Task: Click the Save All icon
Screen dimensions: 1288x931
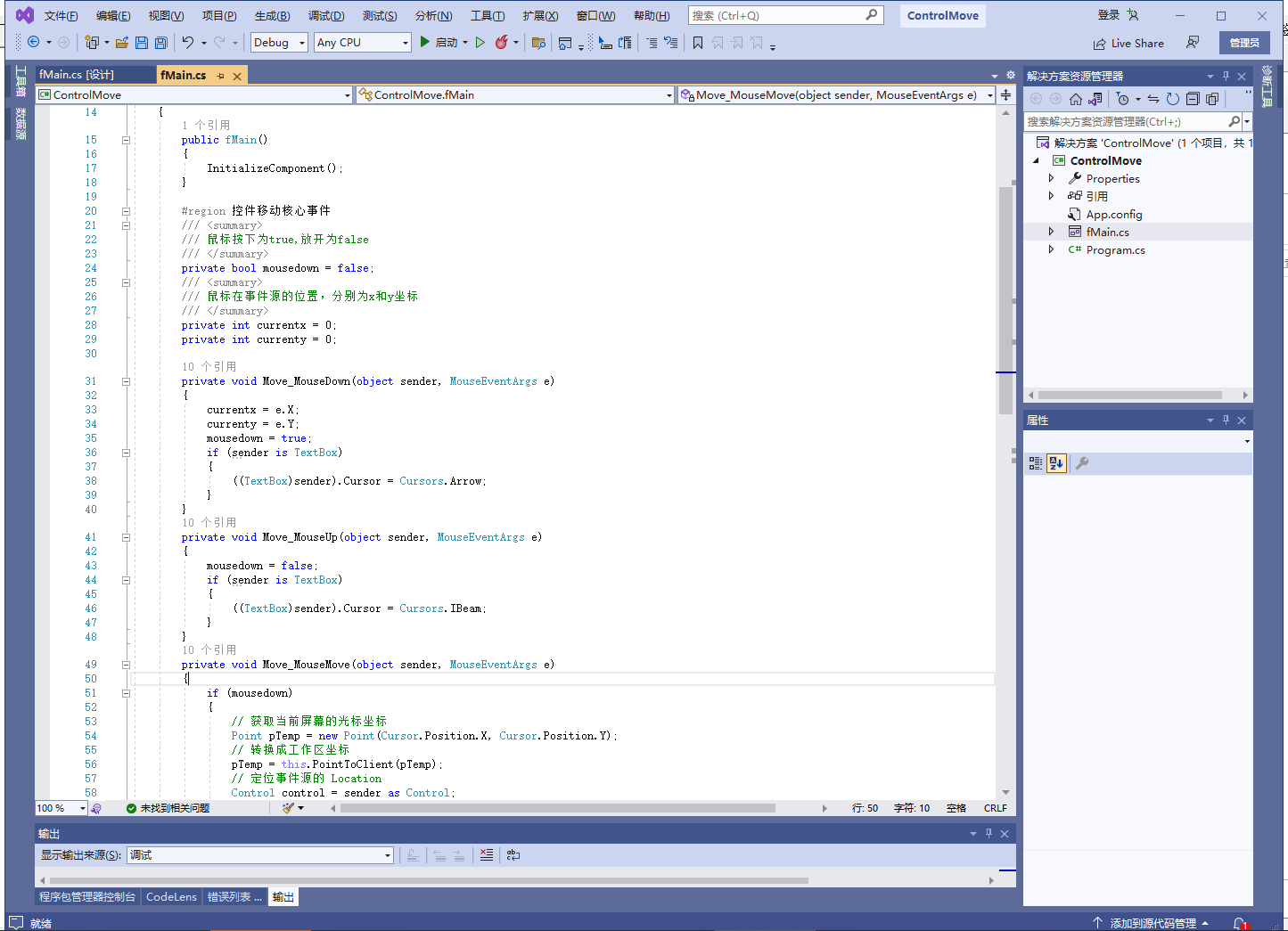Action: click(161, 42)
